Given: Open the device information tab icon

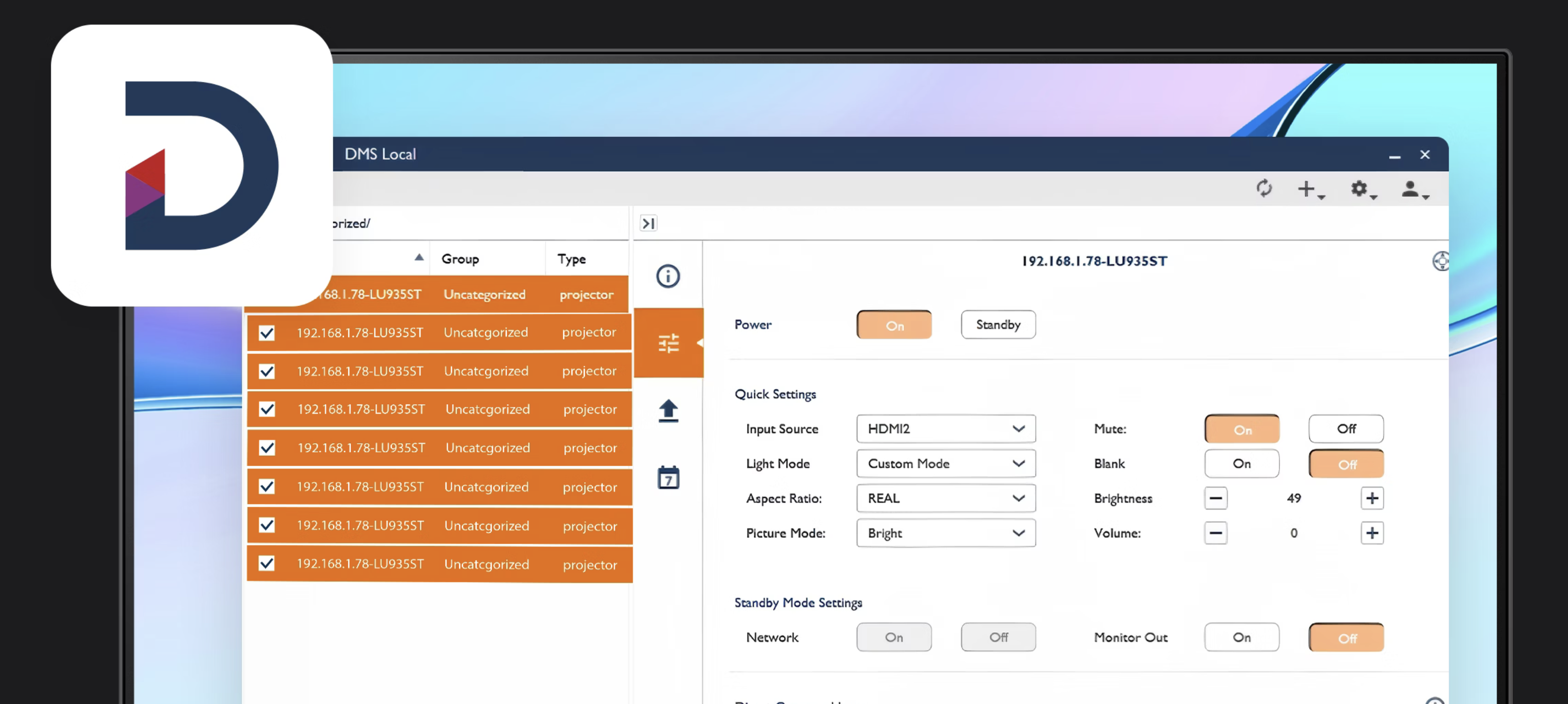Looking at the screenshot, I should click(x=667, y=276).
